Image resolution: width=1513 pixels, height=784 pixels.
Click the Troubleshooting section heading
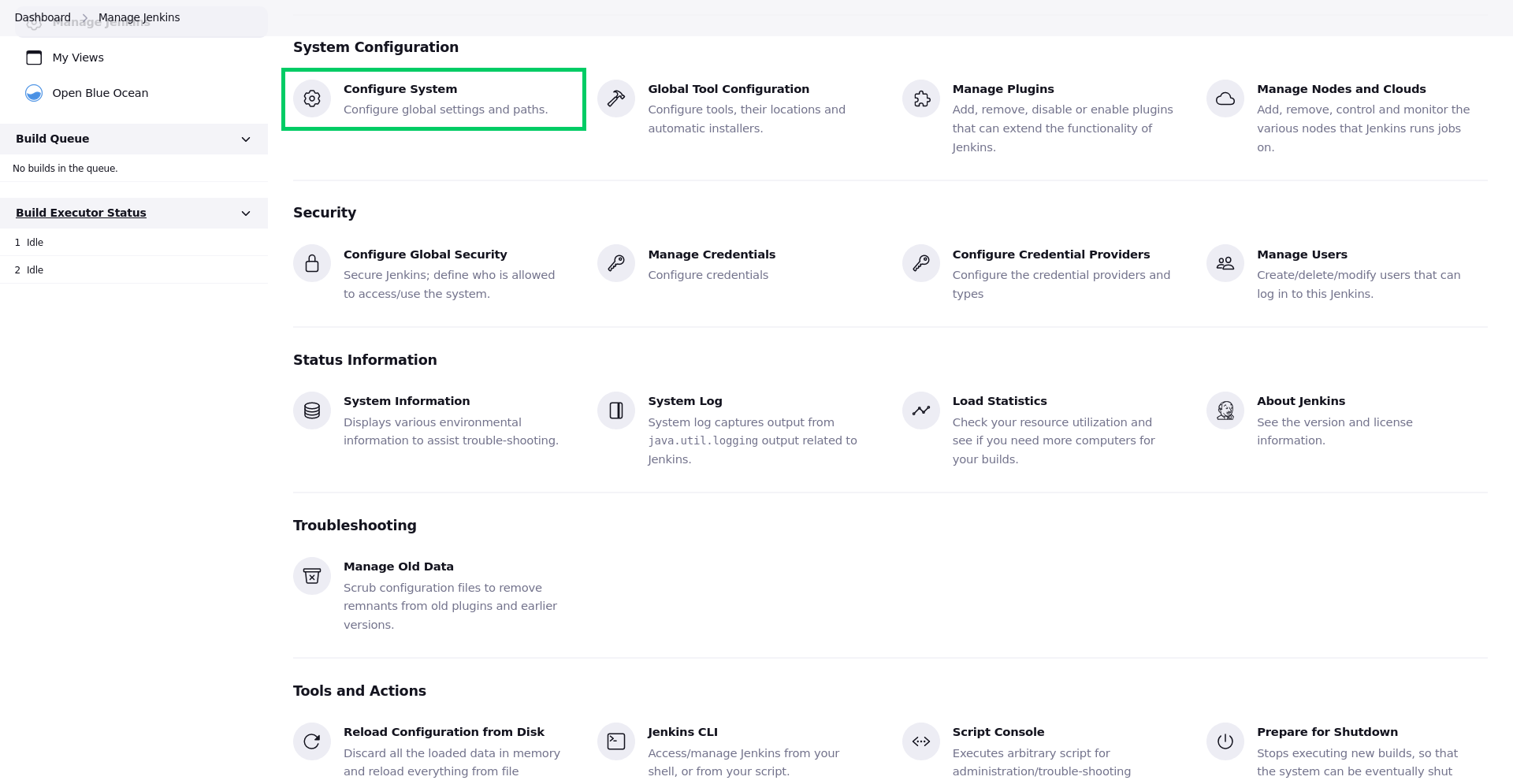[355, 526]
